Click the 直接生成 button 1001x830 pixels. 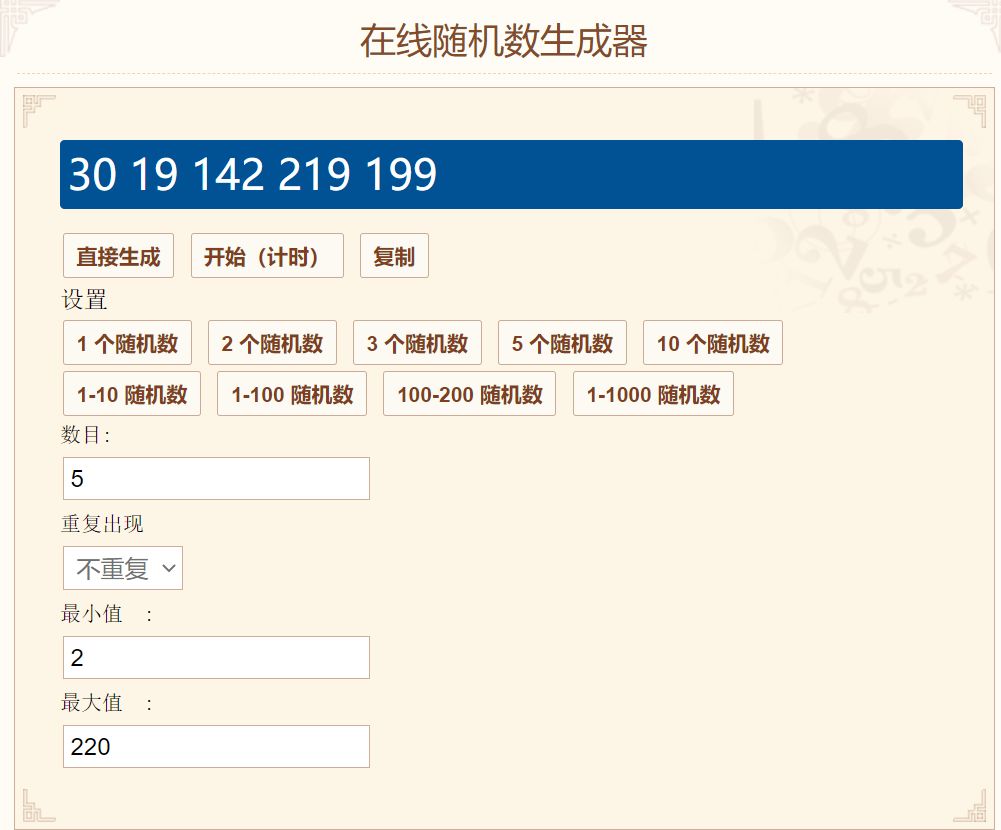point(118,256)
